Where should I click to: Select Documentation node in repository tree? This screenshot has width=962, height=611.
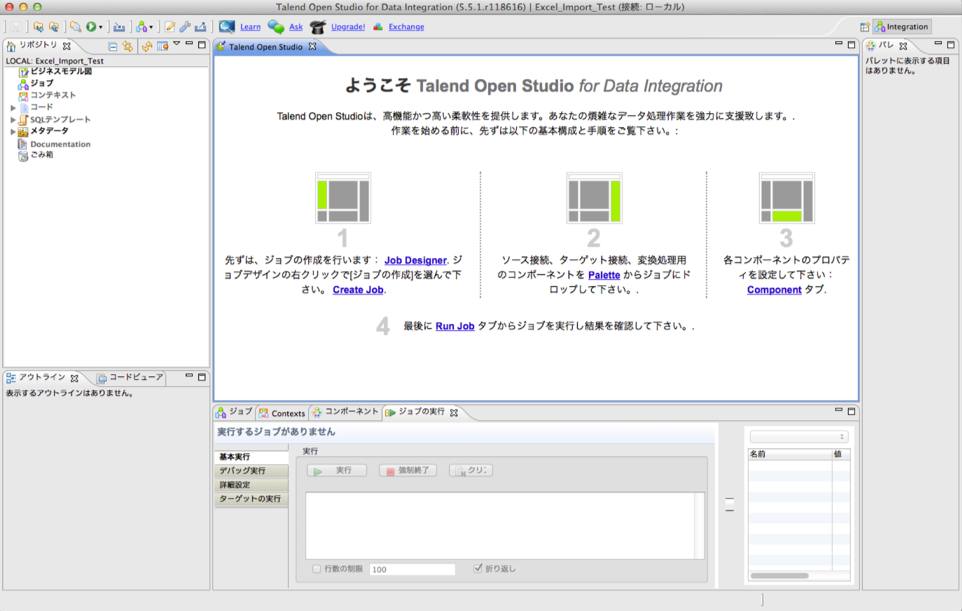coord(60,144)
